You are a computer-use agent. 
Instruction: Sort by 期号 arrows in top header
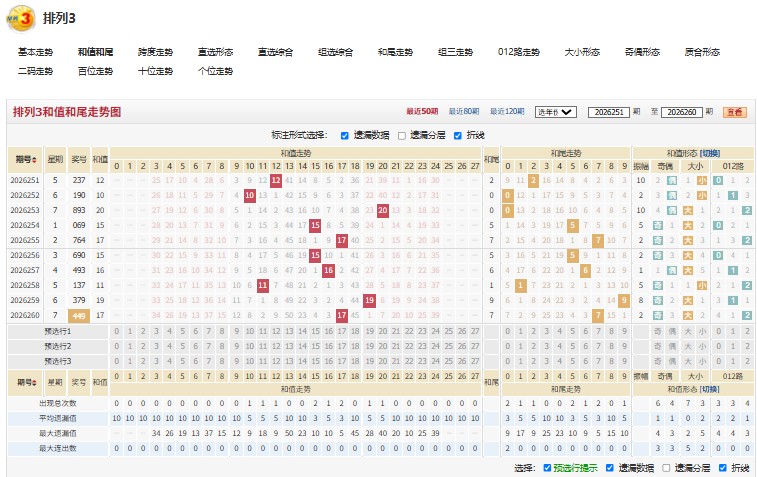click(x=34, y=160)
